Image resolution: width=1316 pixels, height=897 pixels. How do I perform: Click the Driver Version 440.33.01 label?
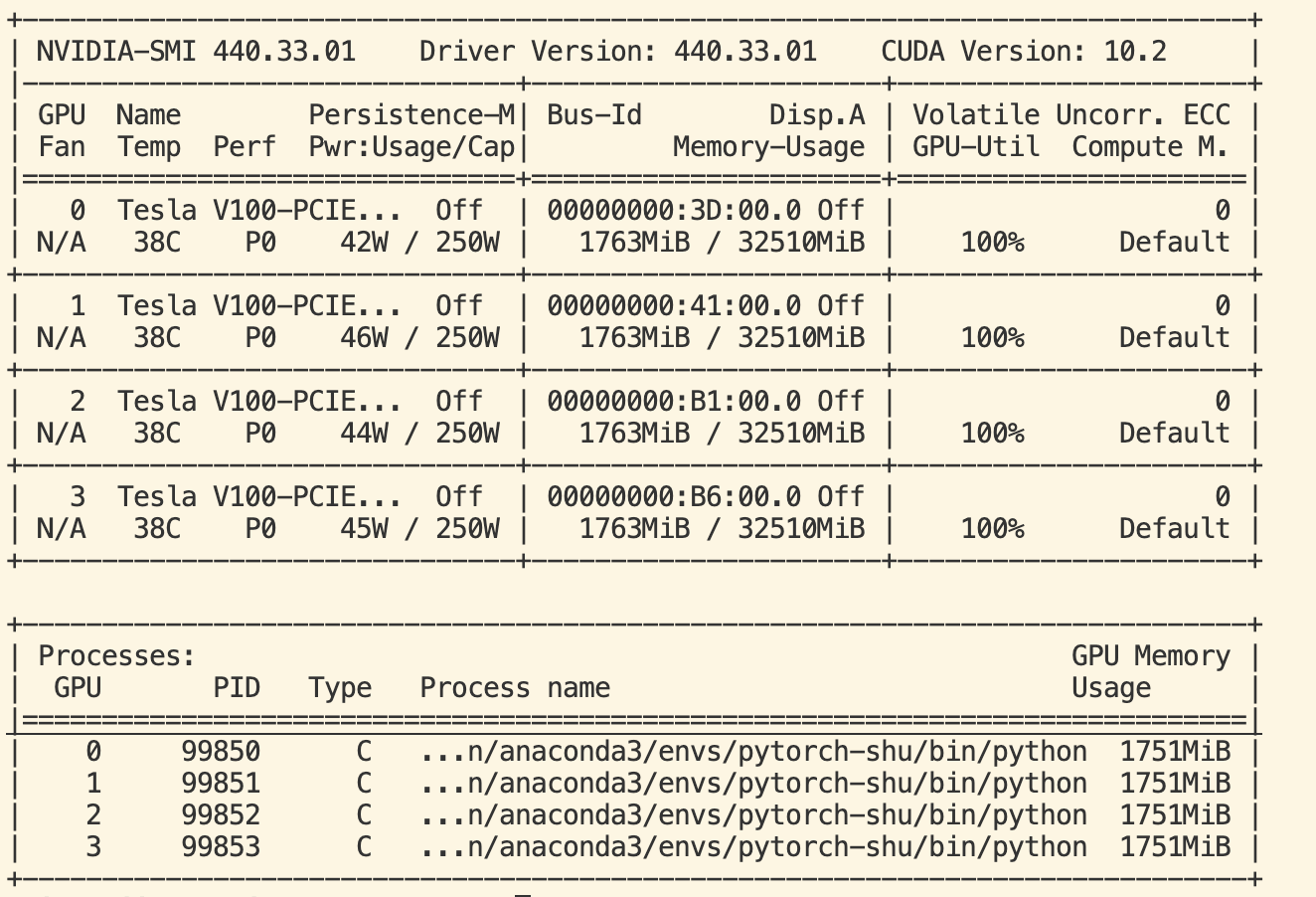click(617, 52)
